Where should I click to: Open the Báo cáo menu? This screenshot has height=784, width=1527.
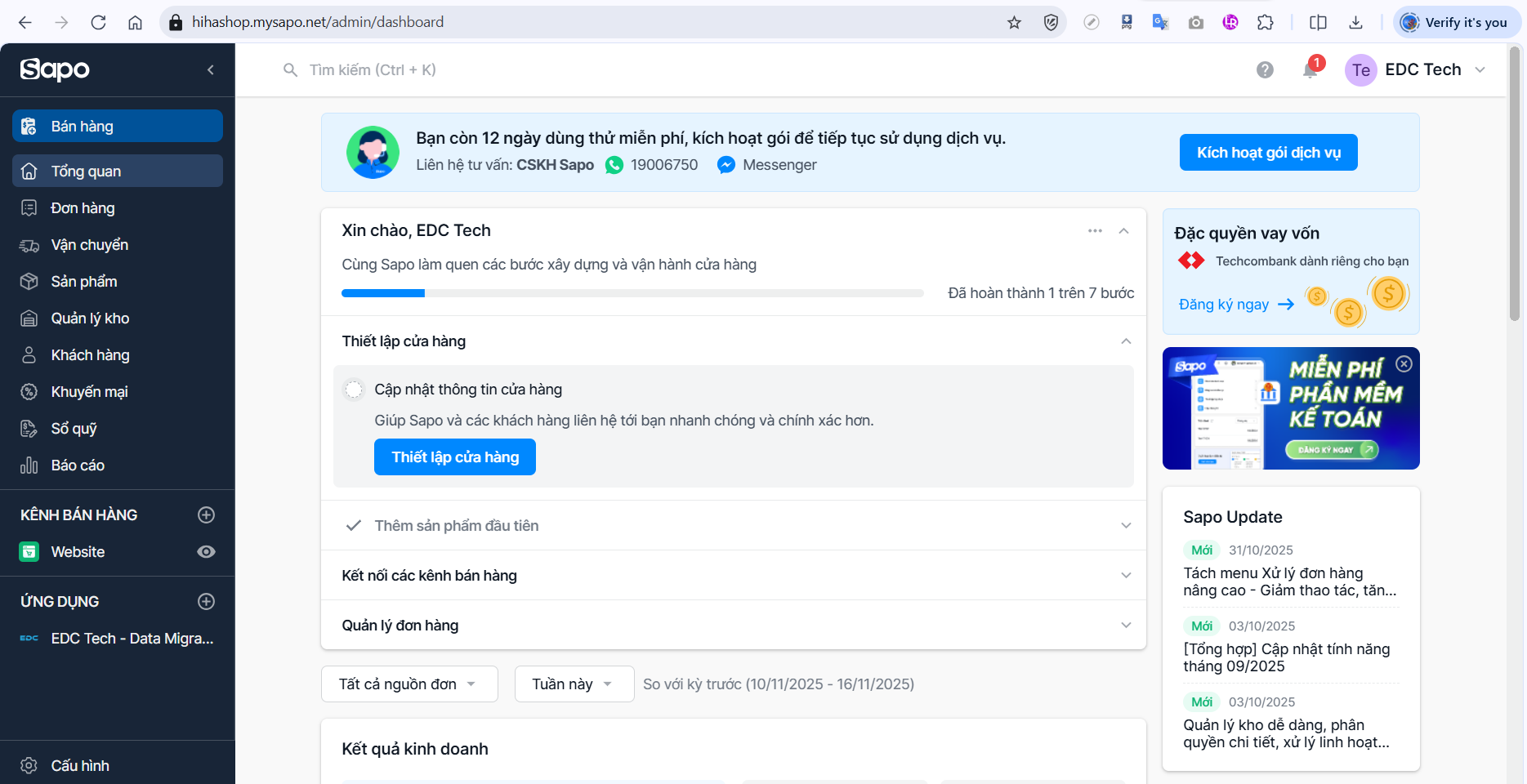(x=118, y=465)
